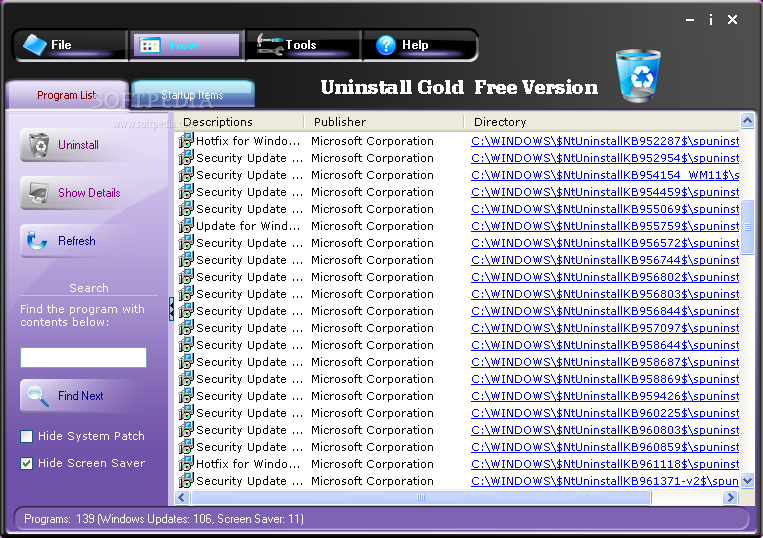This screenshot has width=763, height=538.
Task: Uncheck the Hide Screen Saver checkbox
Action: tap(27, 463)
